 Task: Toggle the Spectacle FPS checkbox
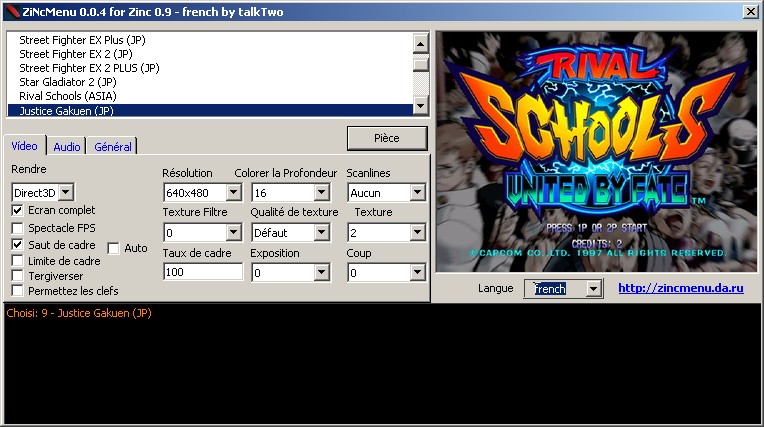(18, 228)
